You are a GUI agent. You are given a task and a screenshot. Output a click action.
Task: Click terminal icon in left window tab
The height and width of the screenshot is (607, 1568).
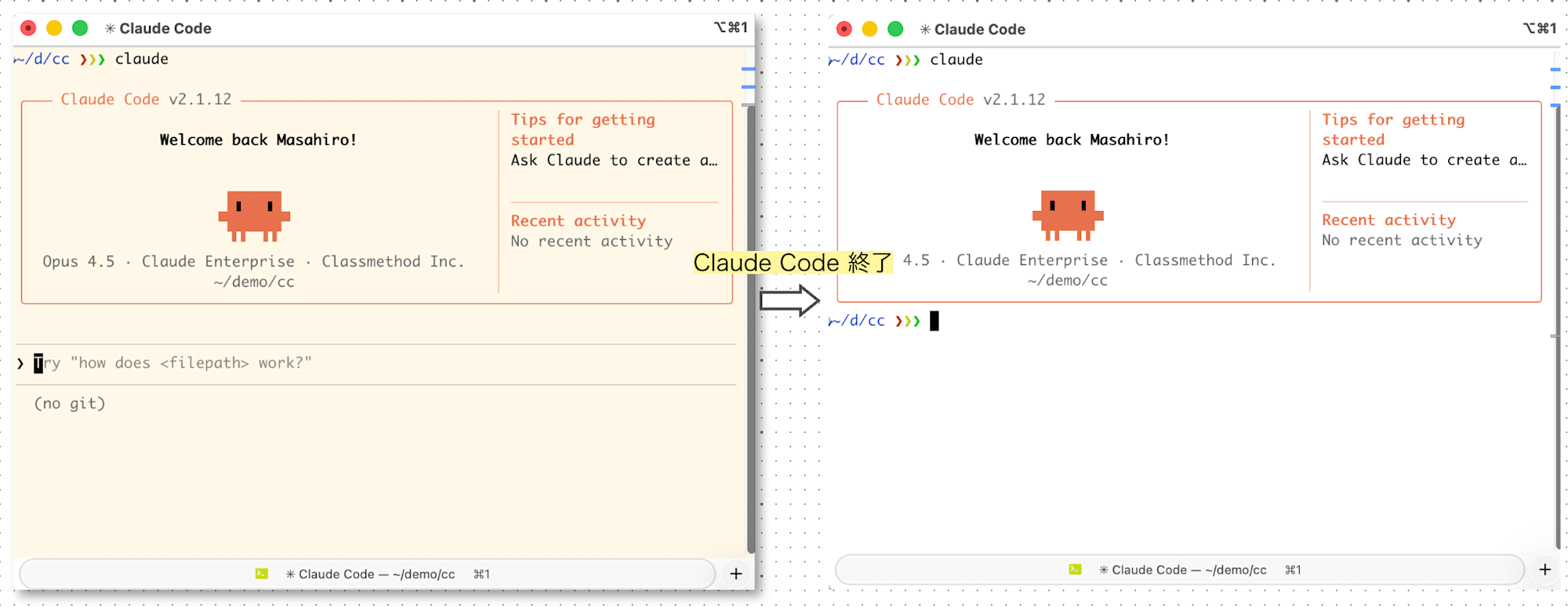tap(262, 574)
